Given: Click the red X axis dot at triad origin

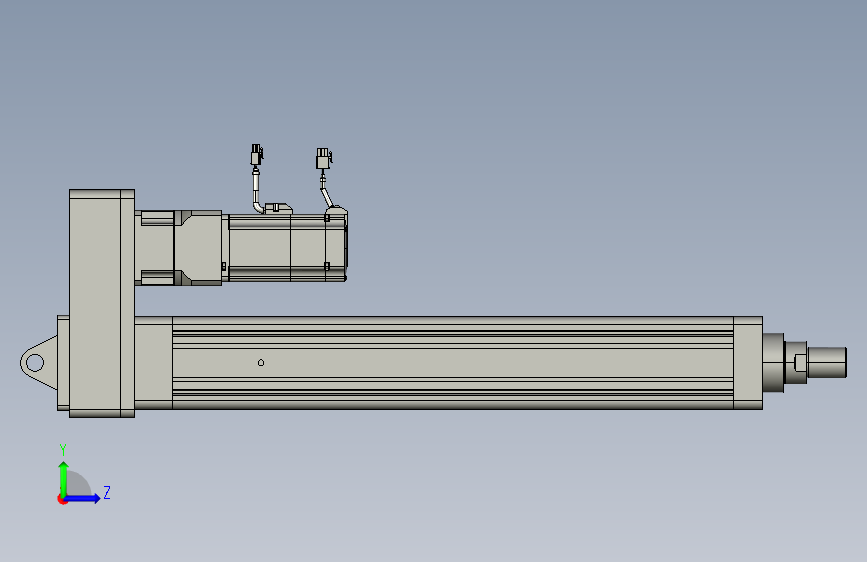Looking at the screenshot, I should [62, 499].
